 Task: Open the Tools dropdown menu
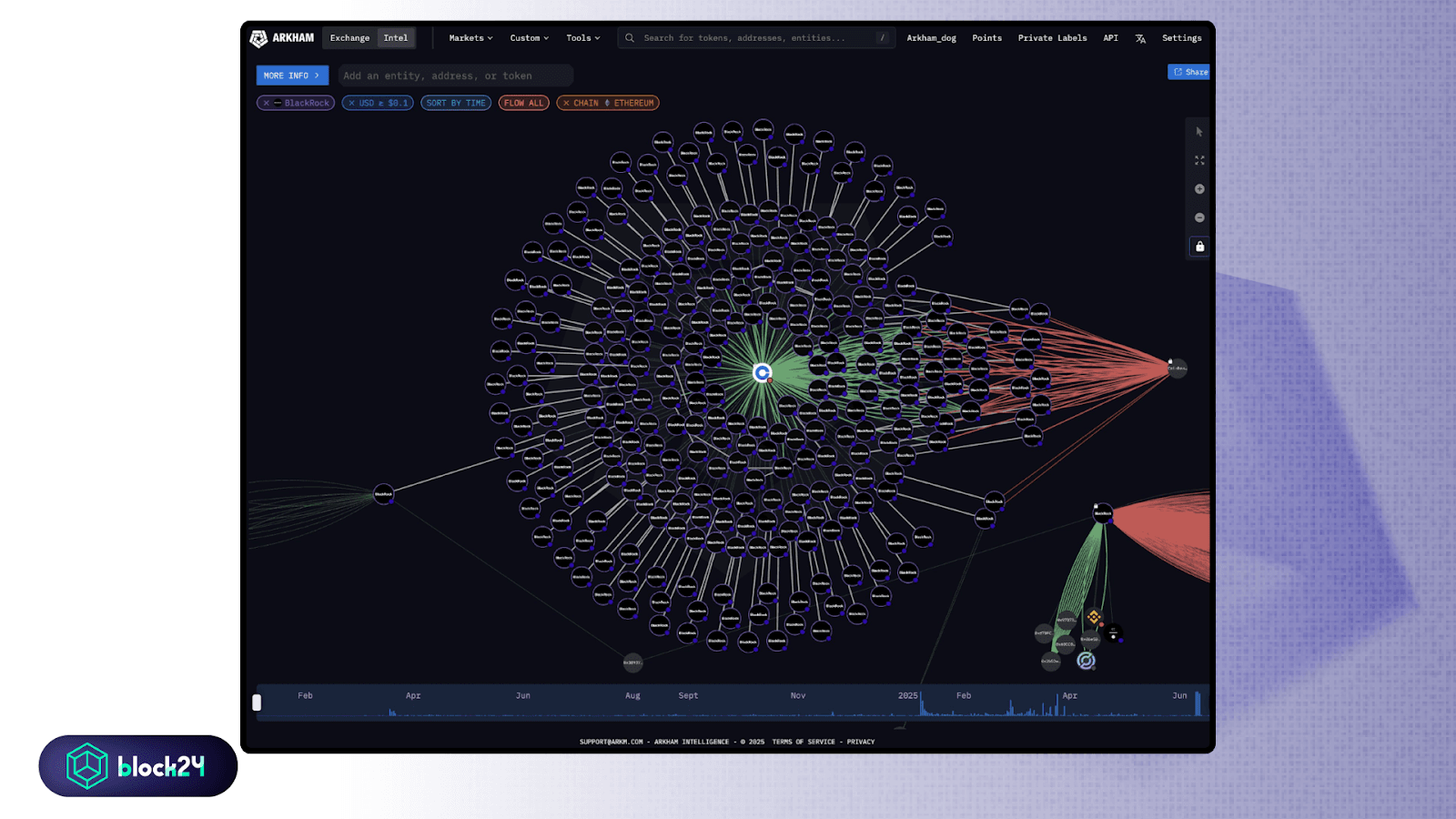(x=582, y=38)
